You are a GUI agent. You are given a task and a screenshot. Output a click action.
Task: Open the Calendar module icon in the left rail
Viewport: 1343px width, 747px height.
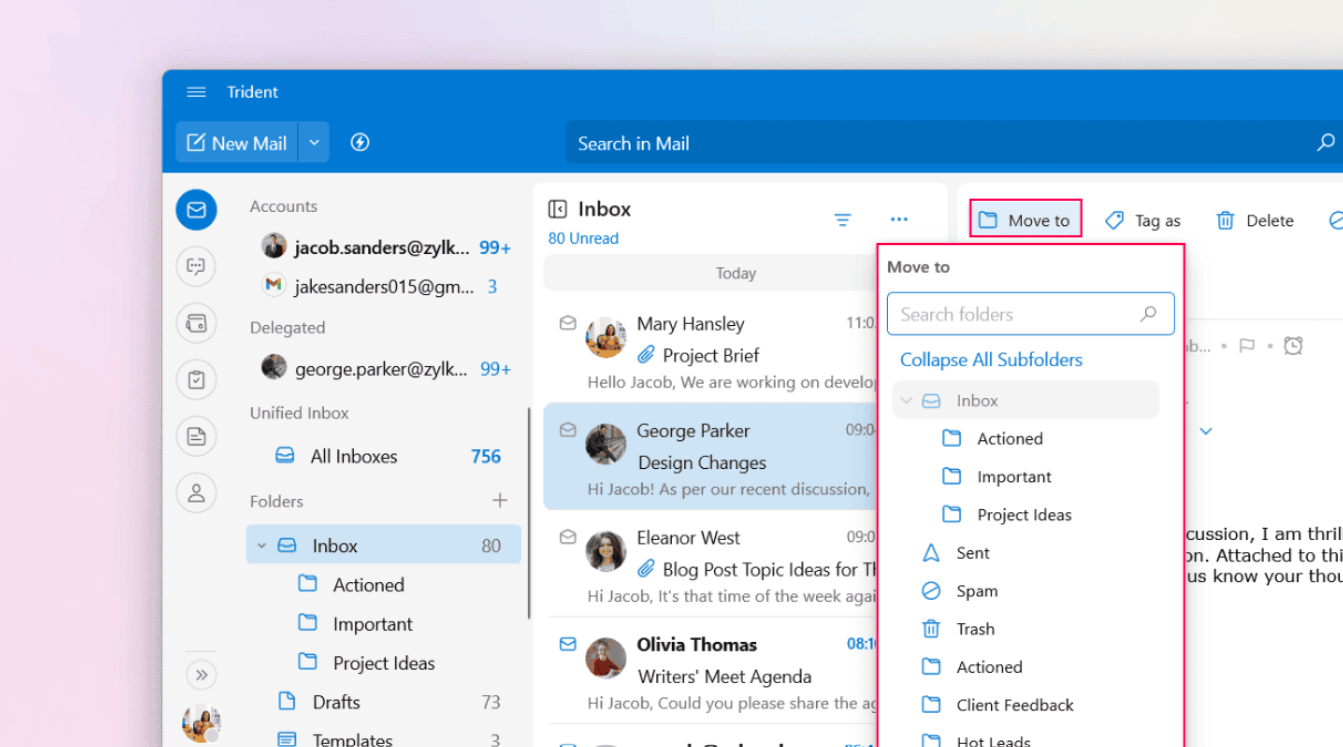coord(196,323)
